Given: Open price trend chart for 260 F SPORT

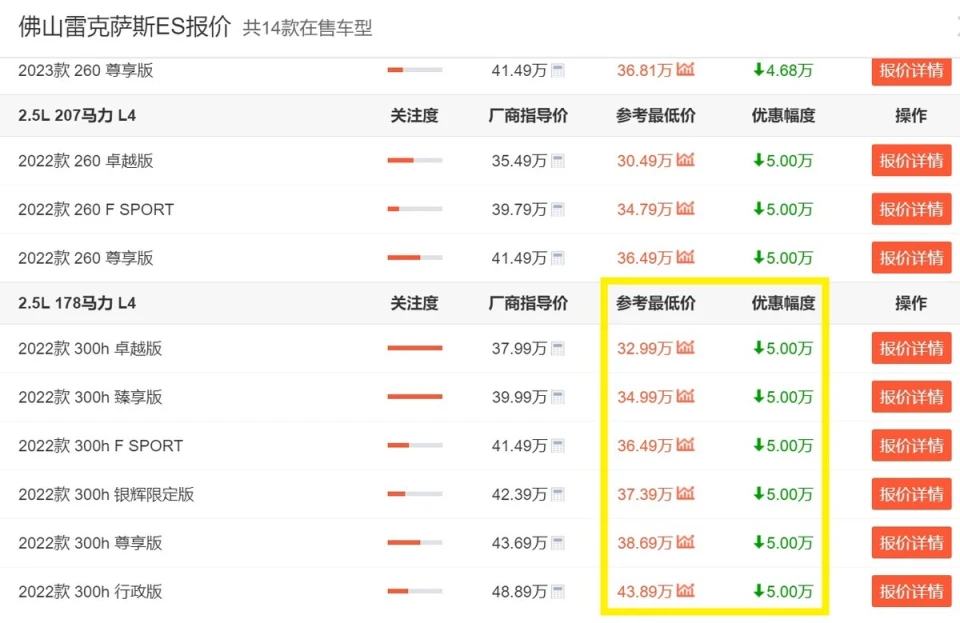Looking at the screenshot, I should 686,208.
